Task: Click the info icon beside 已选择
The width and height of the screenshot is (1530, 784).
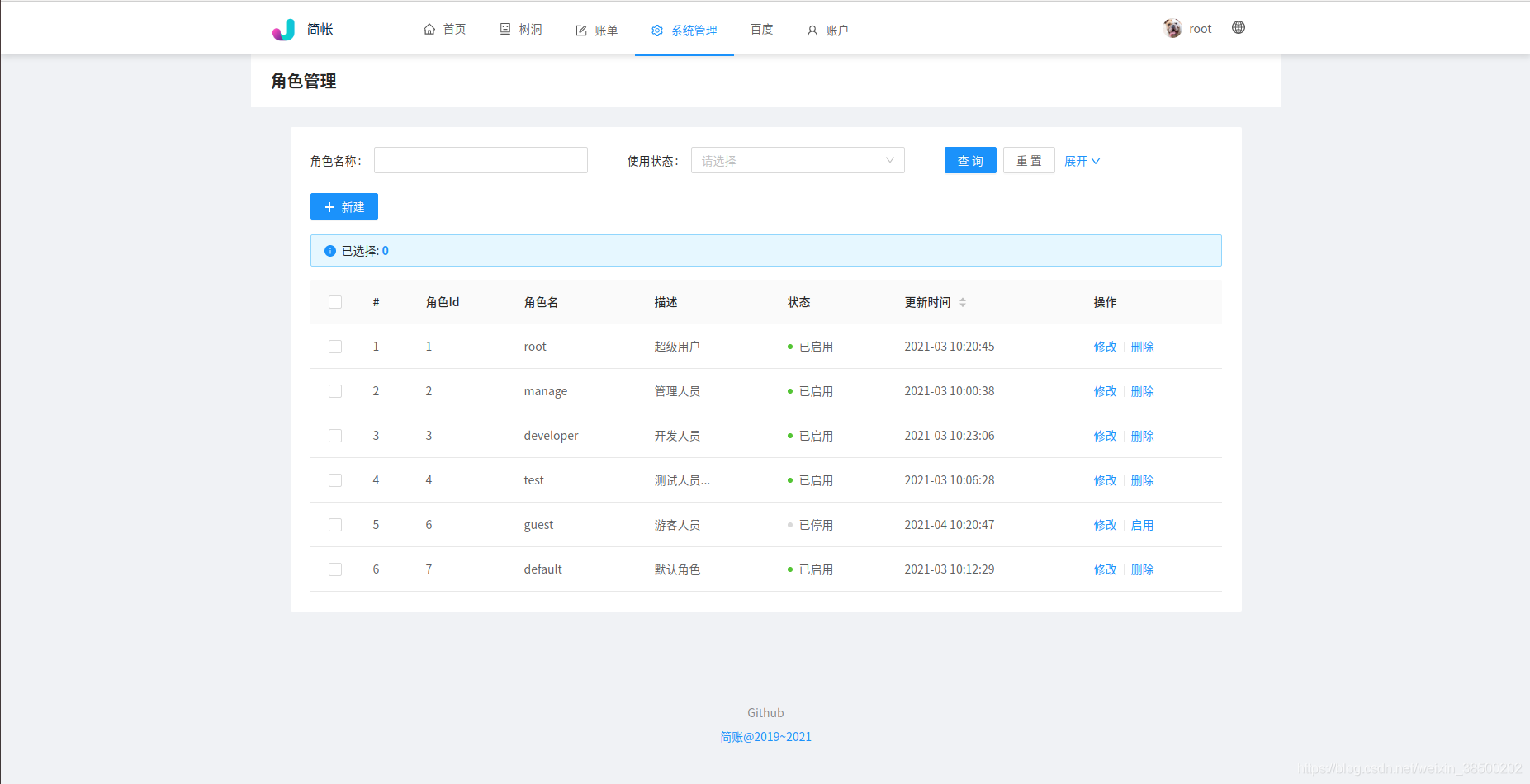Action: (x=330, y=251)
